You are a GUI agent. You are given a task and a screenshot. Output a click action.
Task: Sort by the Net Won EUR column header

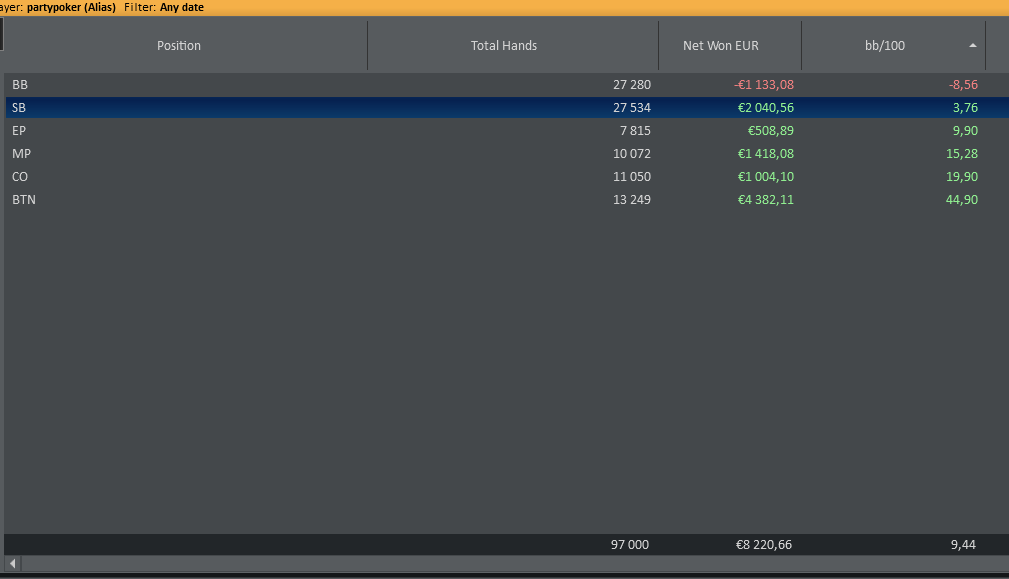[730, 46]
